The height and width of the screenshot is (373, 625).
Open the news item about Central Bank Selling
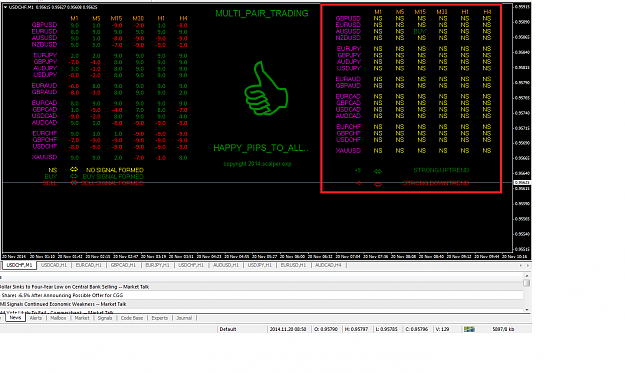pos(261,287)
